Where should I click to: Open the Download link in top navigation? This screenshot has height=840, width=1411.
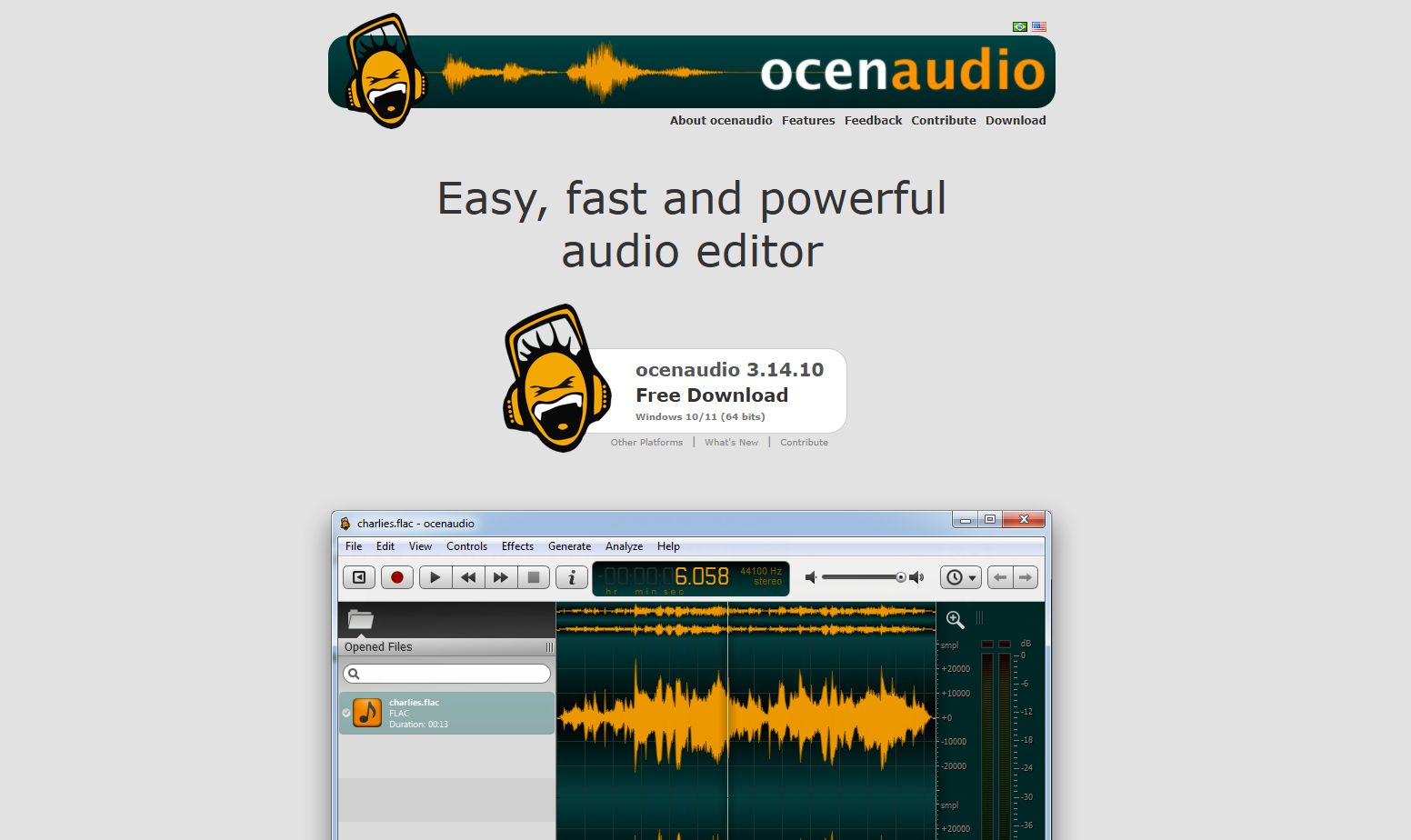point(1016,120)
